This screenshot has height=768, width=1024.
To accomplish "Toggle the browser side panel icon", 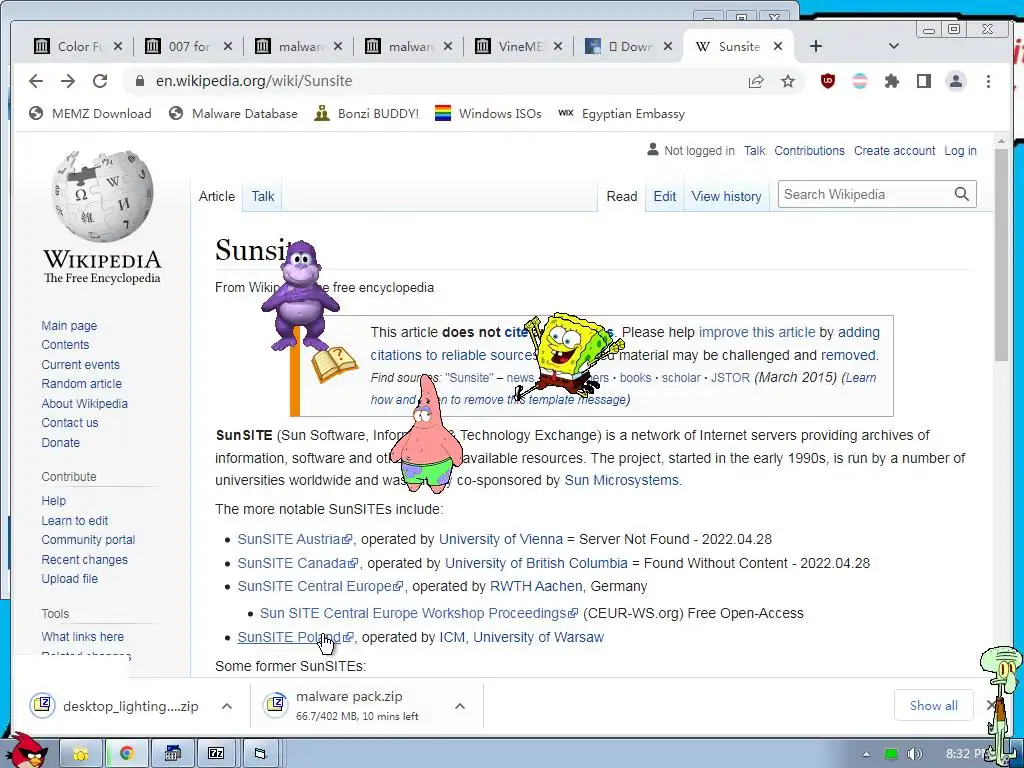I will [x=923, y=81].
